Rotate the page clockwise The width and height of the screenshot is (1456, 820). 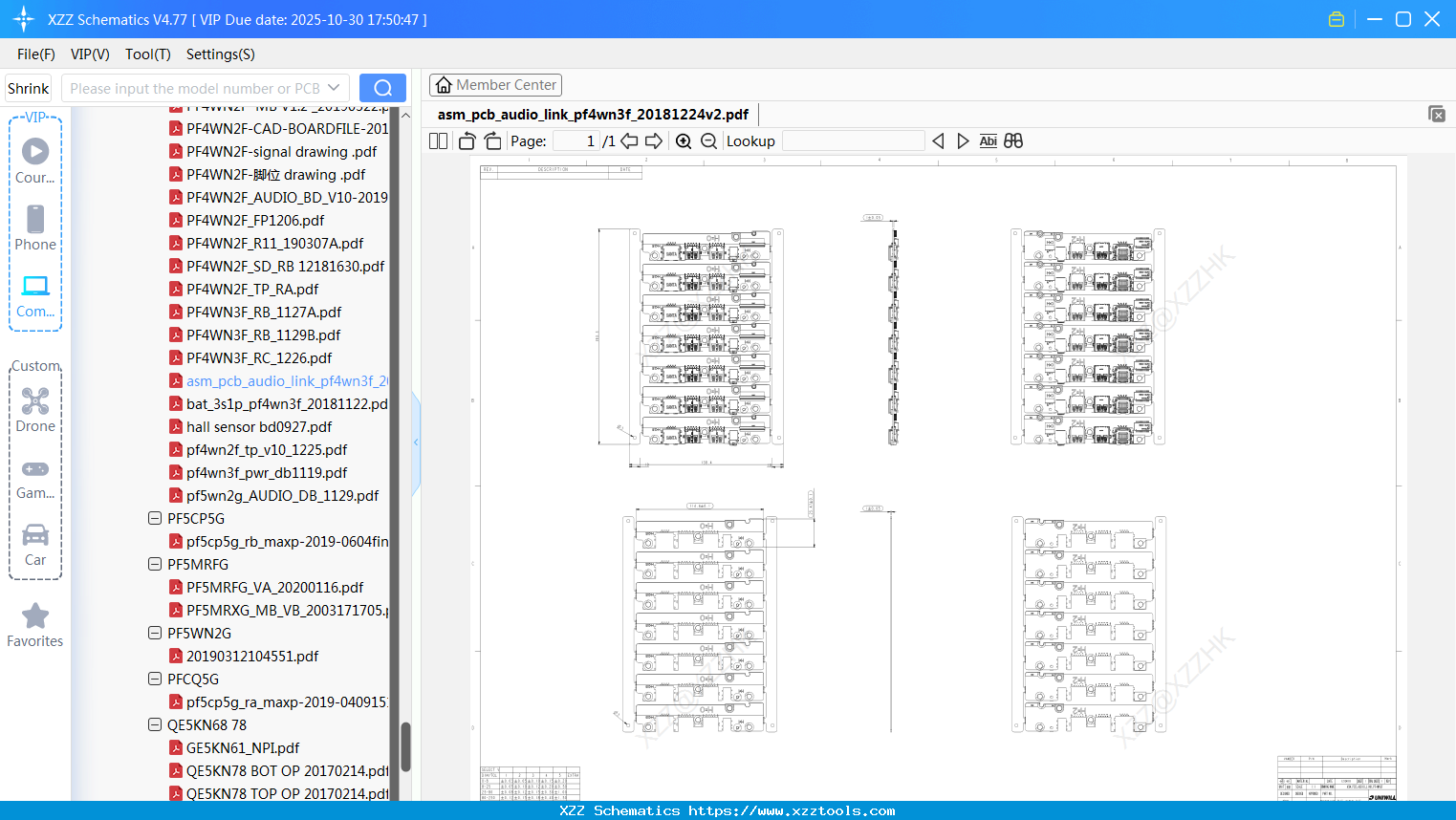[x=492, y=141]
